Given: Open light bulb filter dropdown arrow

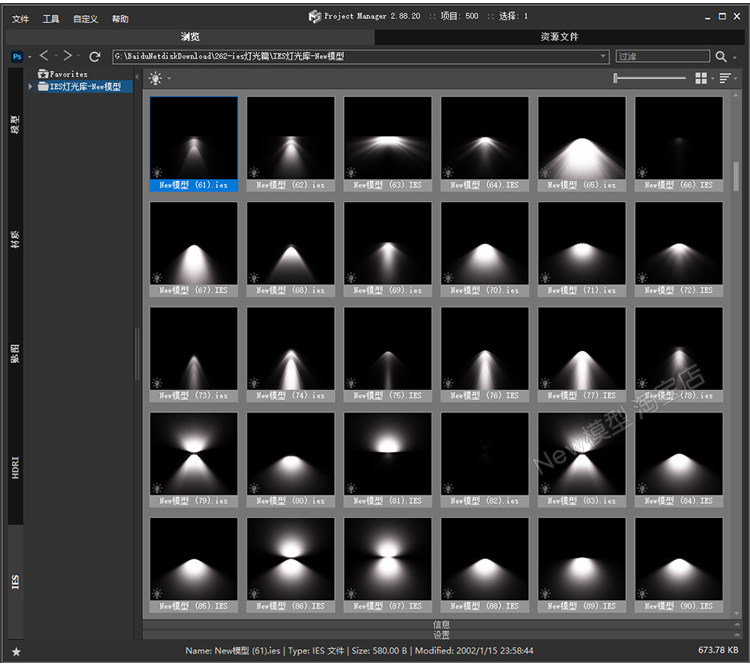Looking at the screenshot, I should point(169,78).
